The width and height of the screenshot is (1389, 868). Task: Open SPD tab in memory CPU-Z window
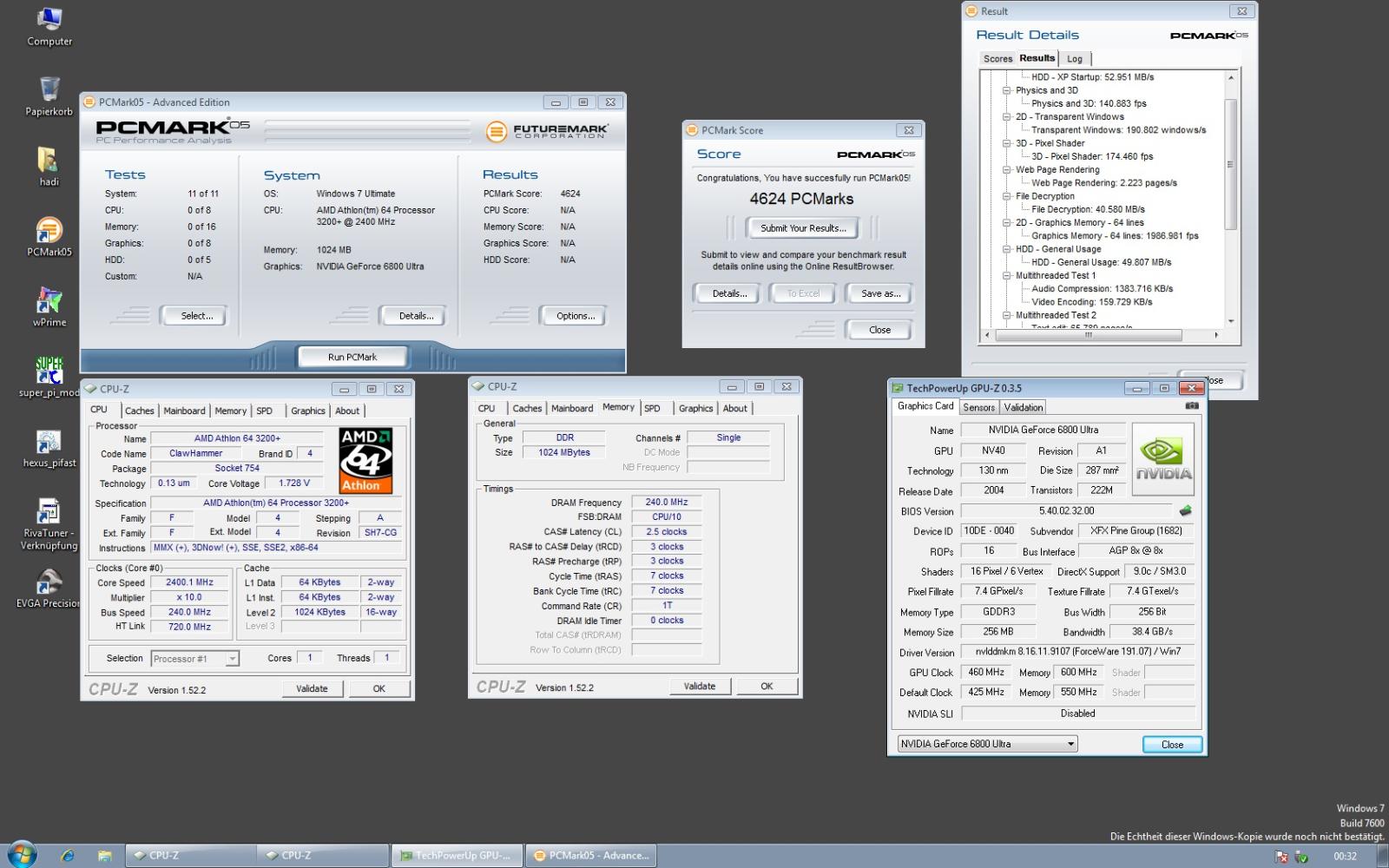652,408
